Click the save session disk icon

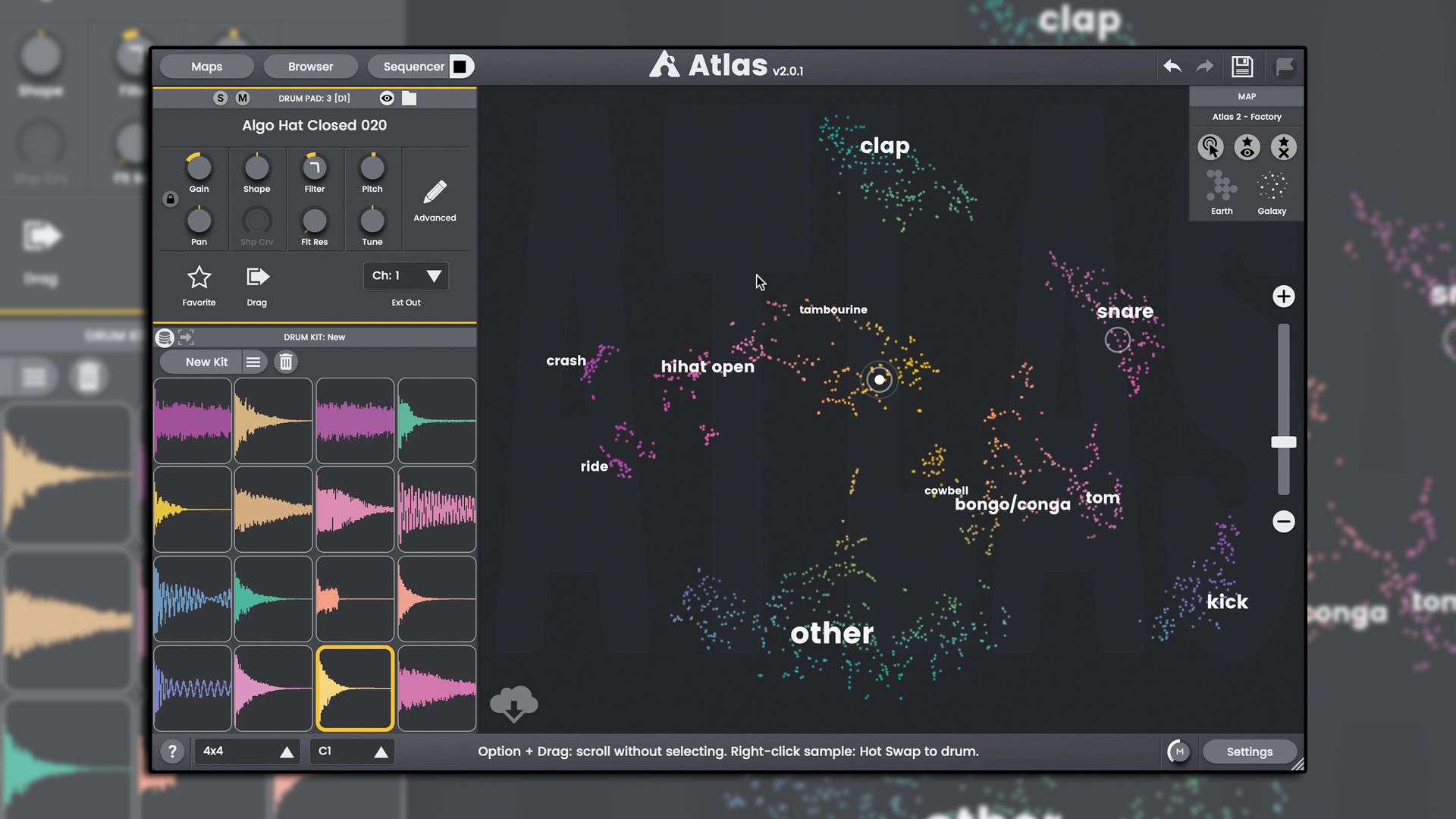tap(1241, 66)
